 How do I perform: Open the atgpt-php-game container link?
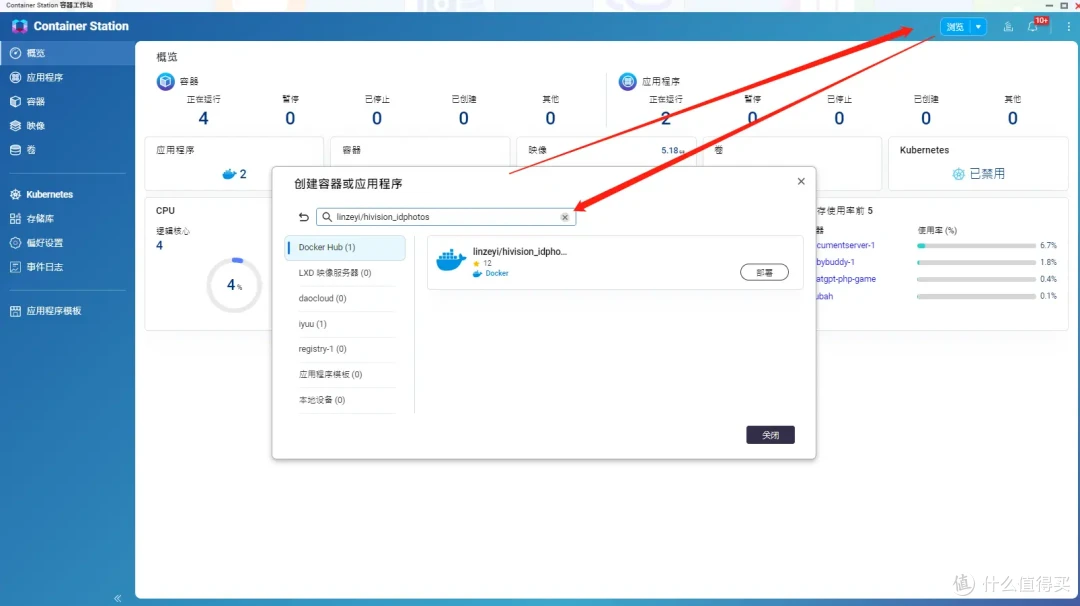pyautogui.click(x=847, y=279)
